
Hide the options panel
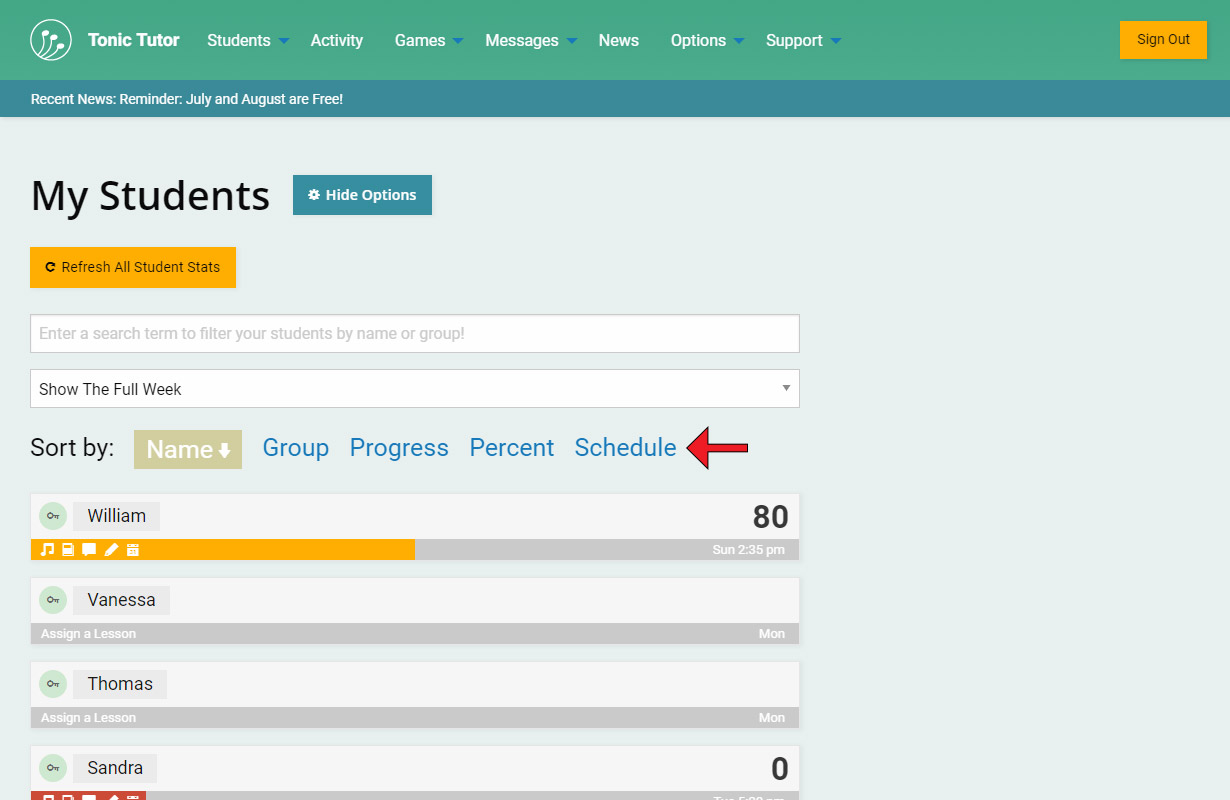pos(362,195)
